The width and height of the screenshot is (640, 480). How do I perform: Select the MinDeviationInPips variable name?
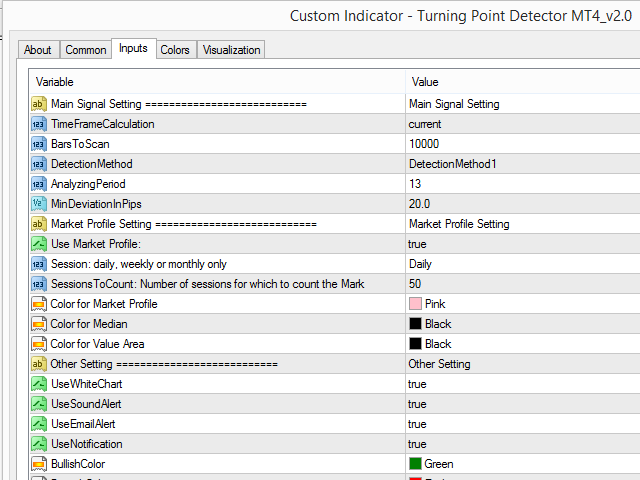(96, 204)
